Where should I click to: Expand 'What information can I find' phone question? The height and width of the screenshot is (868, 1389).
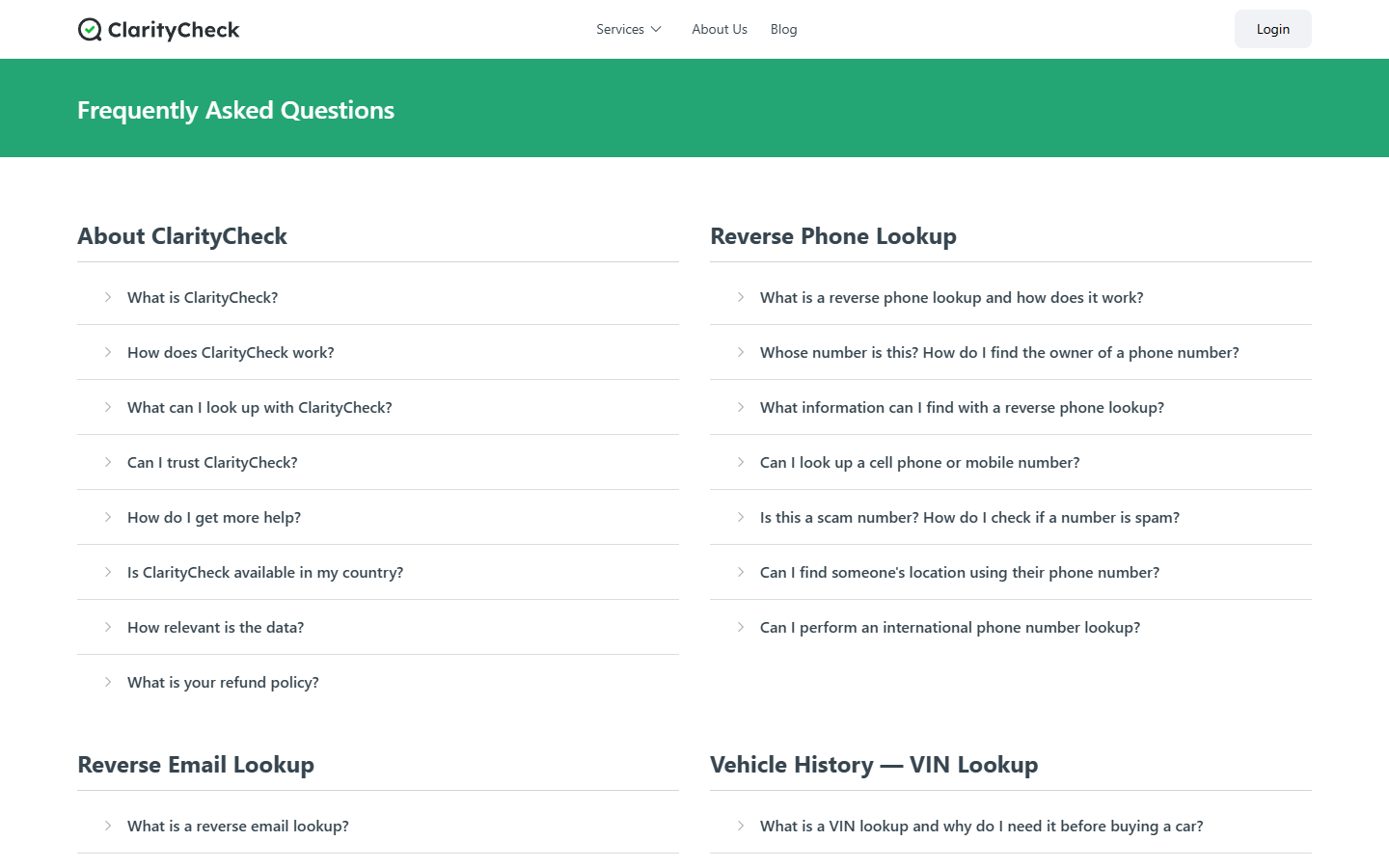1011,407
